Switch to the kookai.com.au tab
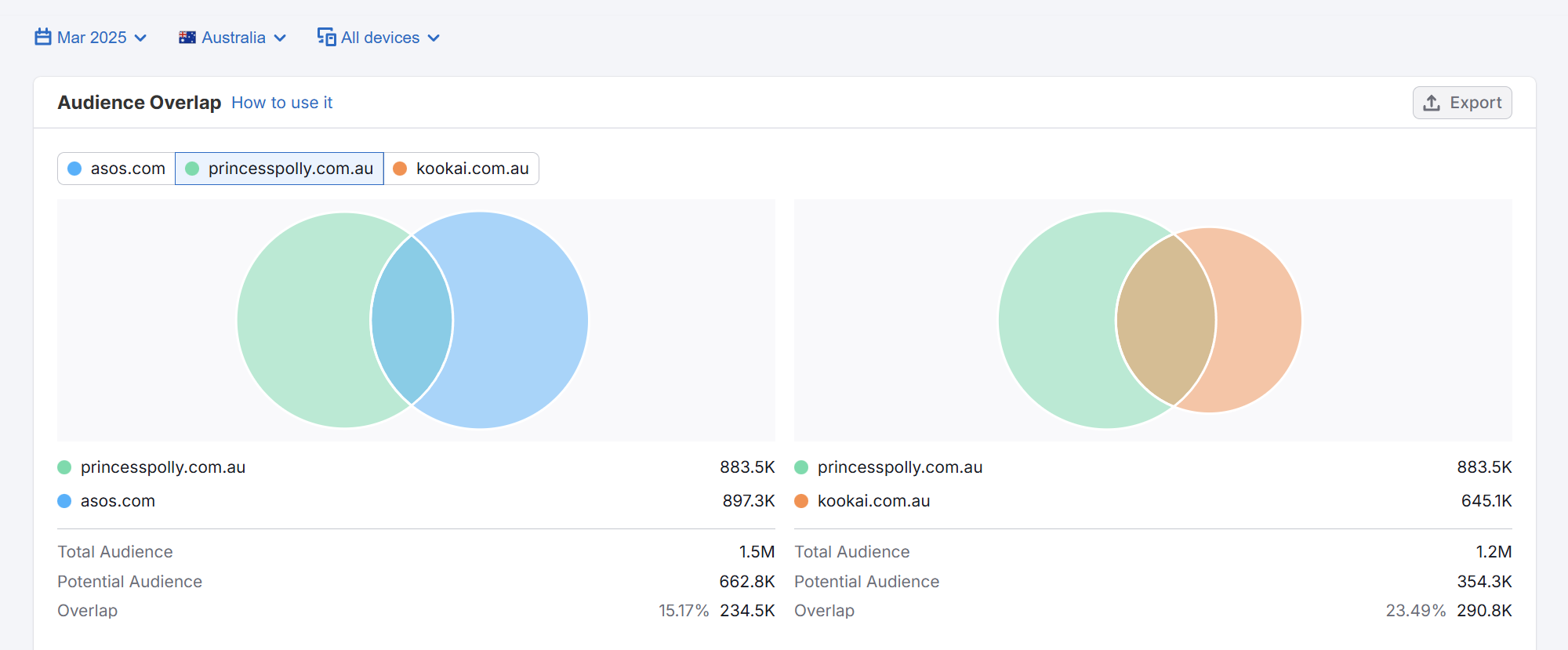 pos(461,169)
